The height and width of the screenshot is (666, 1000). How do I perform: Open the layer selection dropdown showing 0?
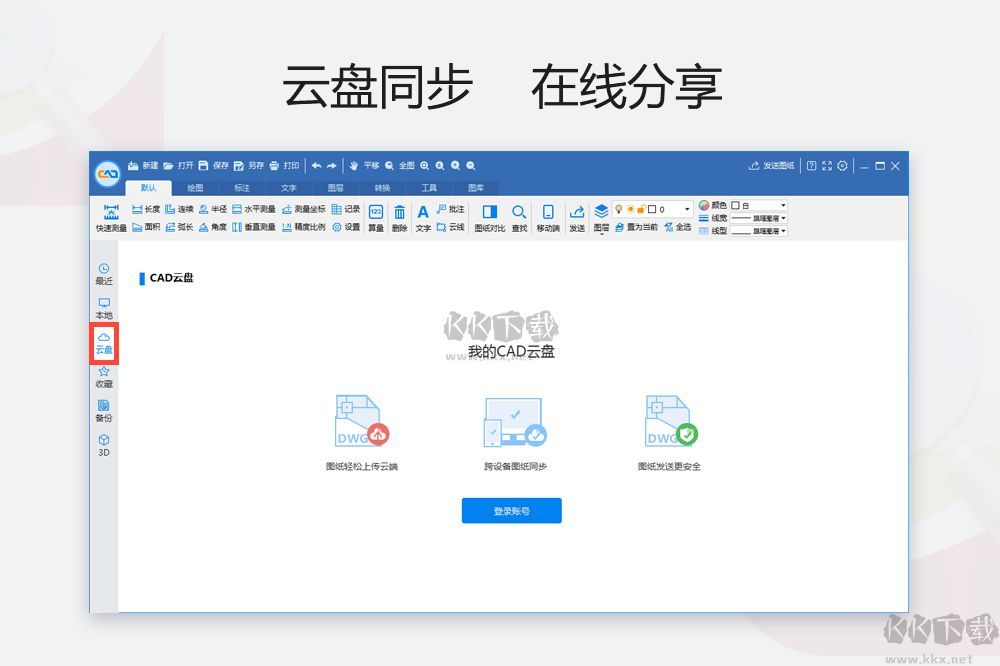tap(687, 208)
